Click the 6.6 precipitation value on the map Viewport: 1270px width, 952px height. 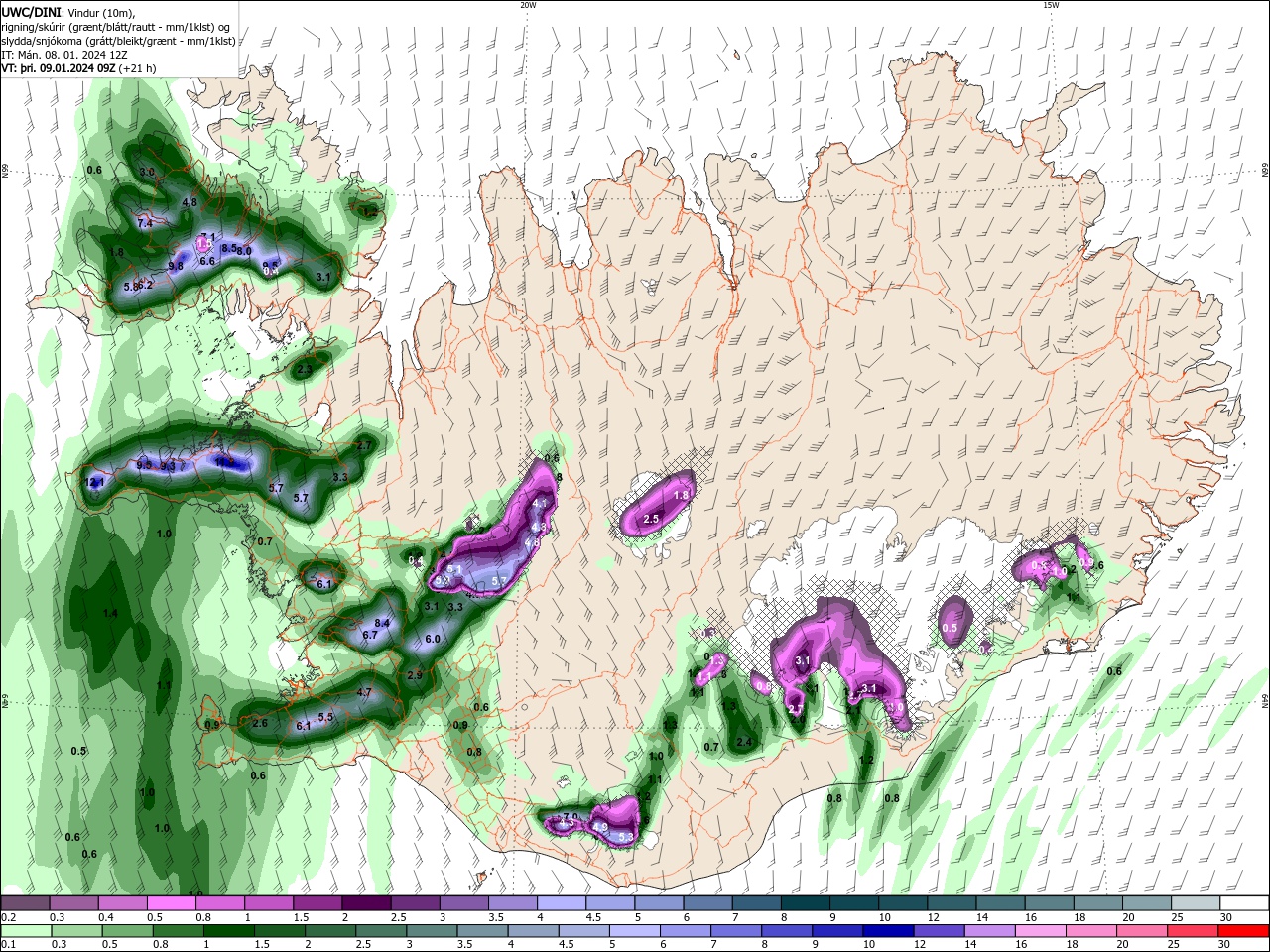[207, 261]
